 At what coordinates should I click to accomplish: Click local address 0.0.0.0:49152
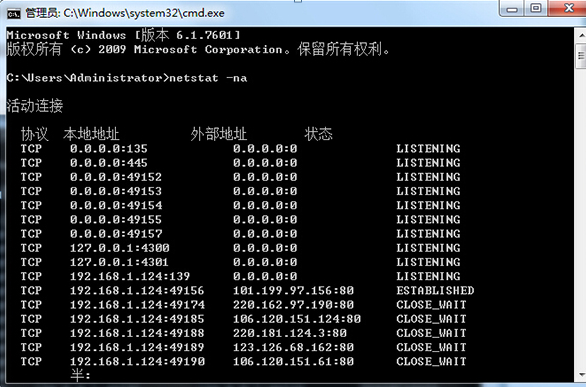[116, 177]
